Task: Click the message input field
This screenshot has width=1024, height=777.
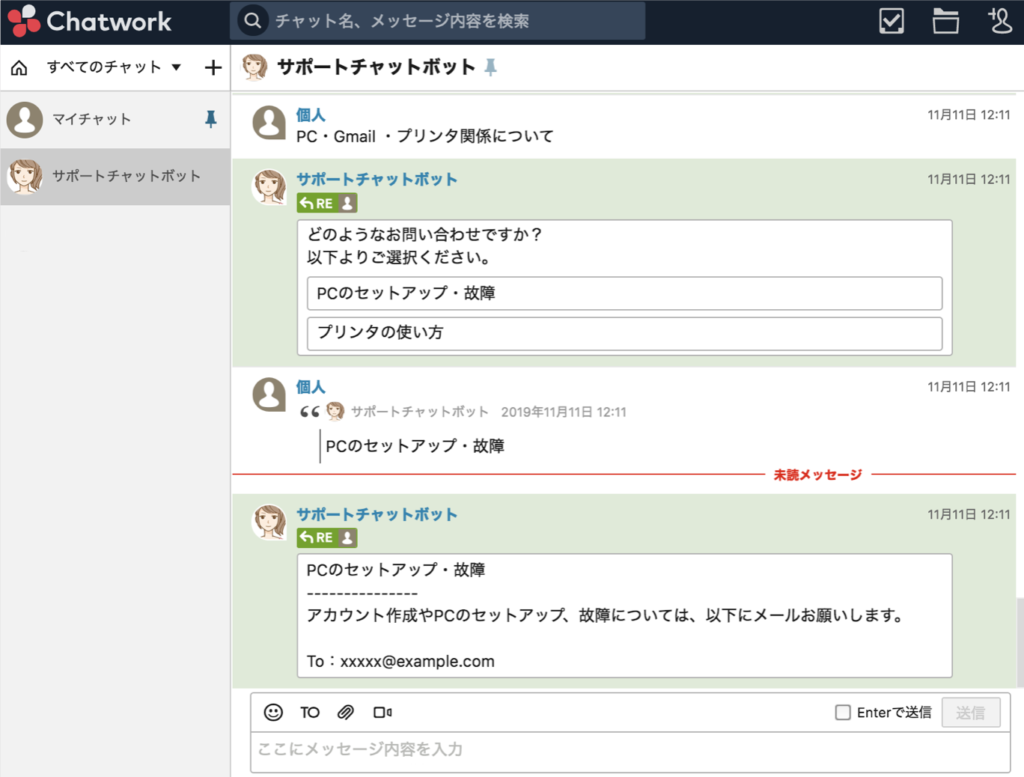Action: click(x=600, y=752)
